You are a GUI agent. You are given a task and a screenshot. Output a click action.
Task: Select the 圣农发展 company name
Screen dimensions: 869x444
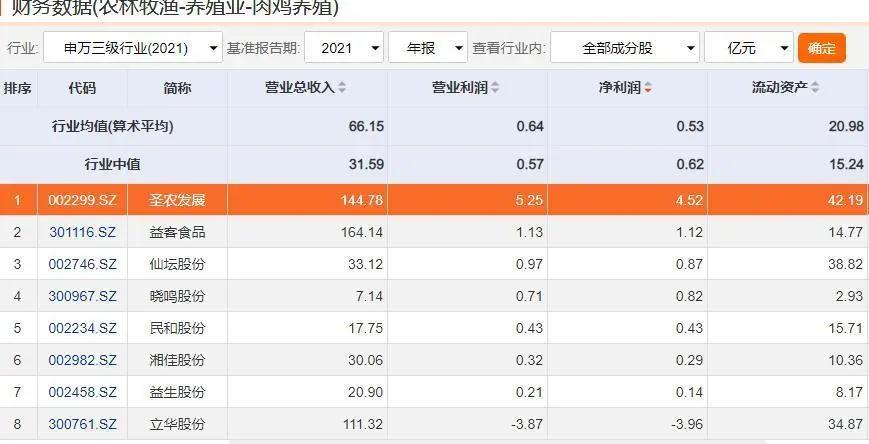pyautogui.click(x=177, y=200)
